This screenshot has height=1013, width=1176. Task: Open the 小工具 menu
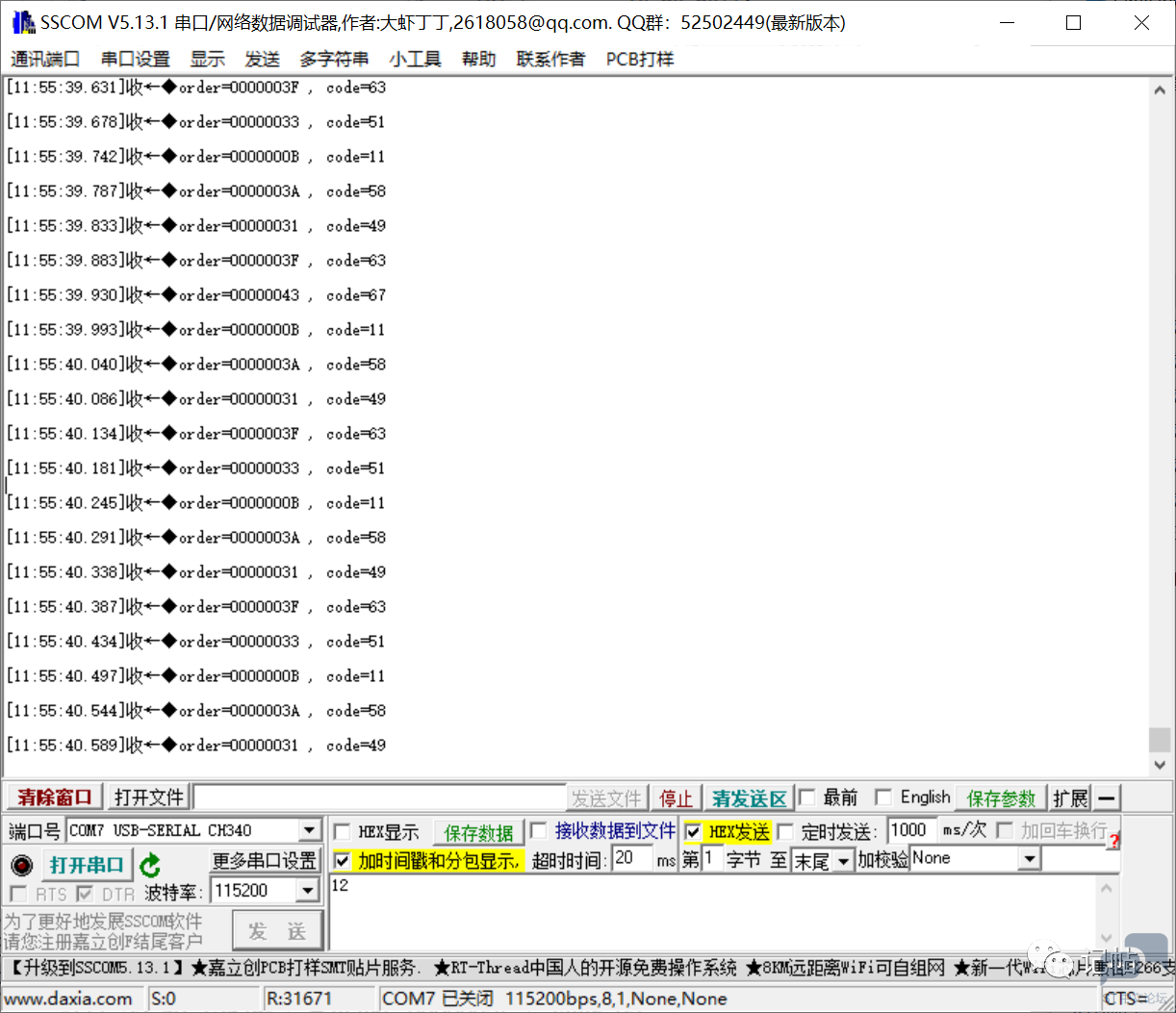(x=415, y=59)
